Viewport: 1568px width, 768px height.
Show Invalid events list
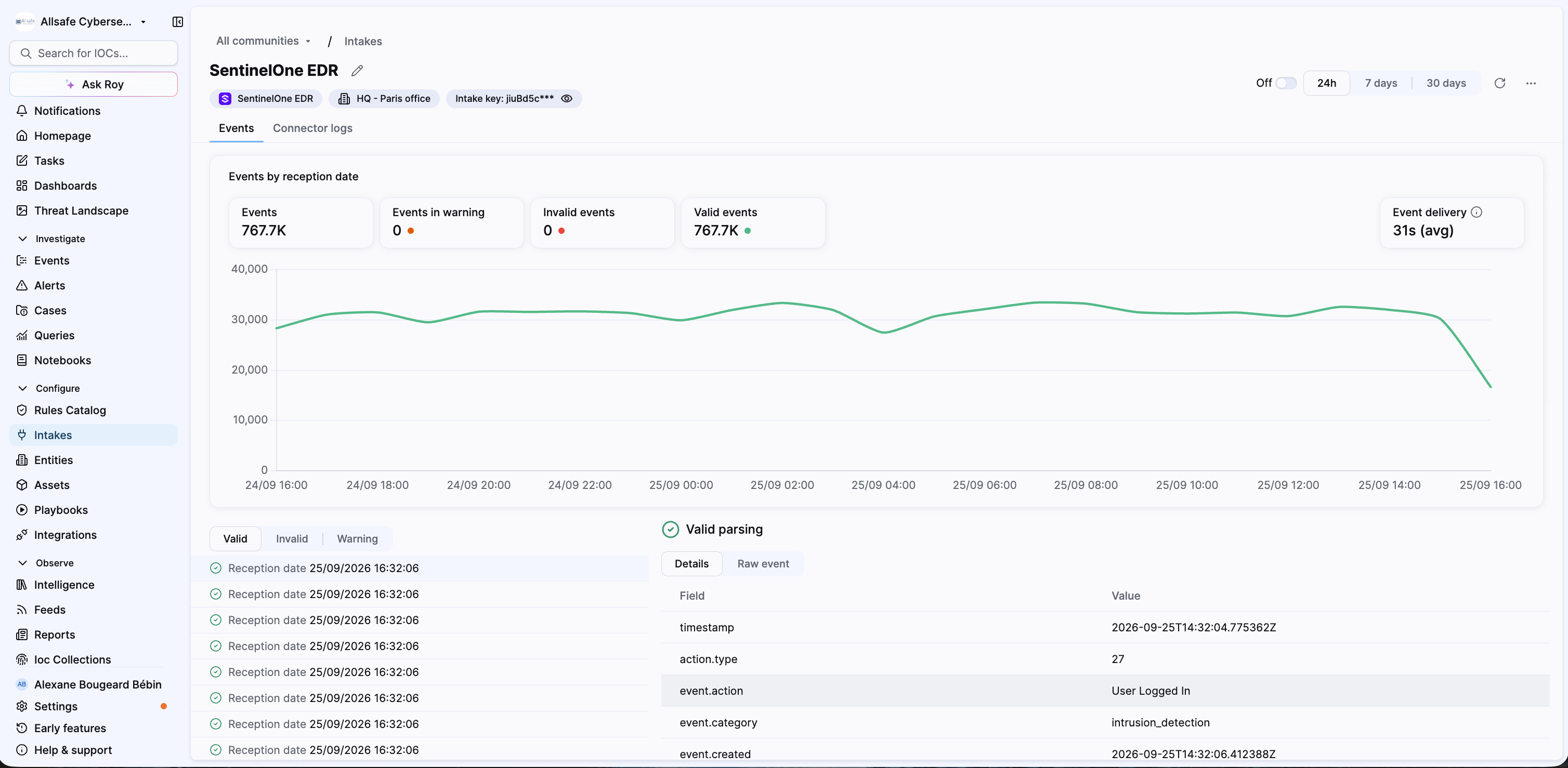(x=292, y=539)
